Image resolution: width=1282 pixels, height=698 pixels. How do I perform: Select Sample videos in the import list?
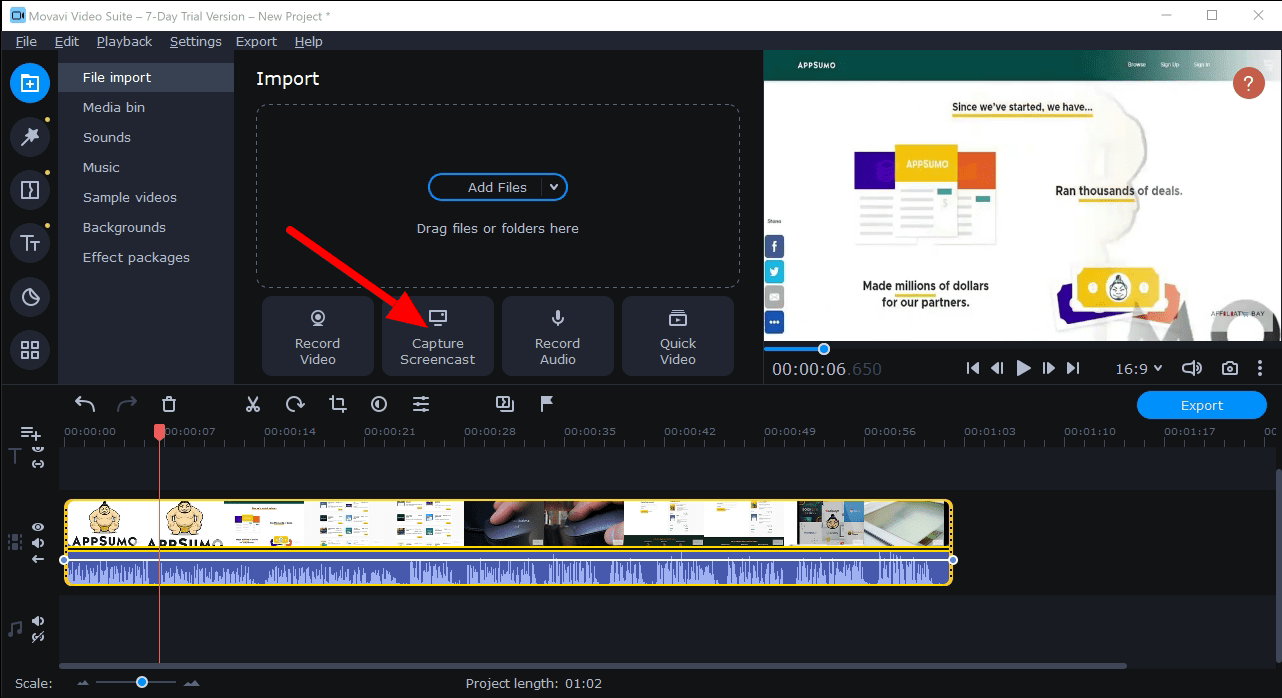tap(129, 197)
